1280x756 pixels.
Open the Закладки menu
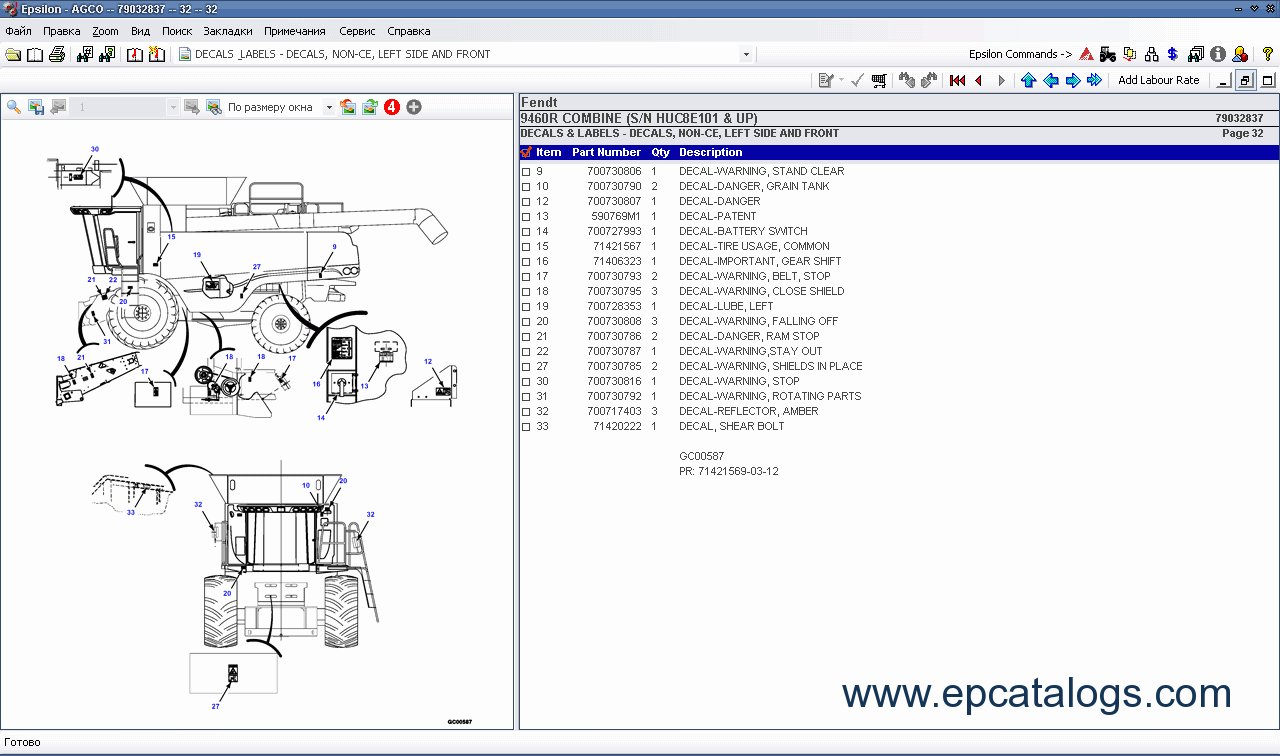tap(227, 31)
